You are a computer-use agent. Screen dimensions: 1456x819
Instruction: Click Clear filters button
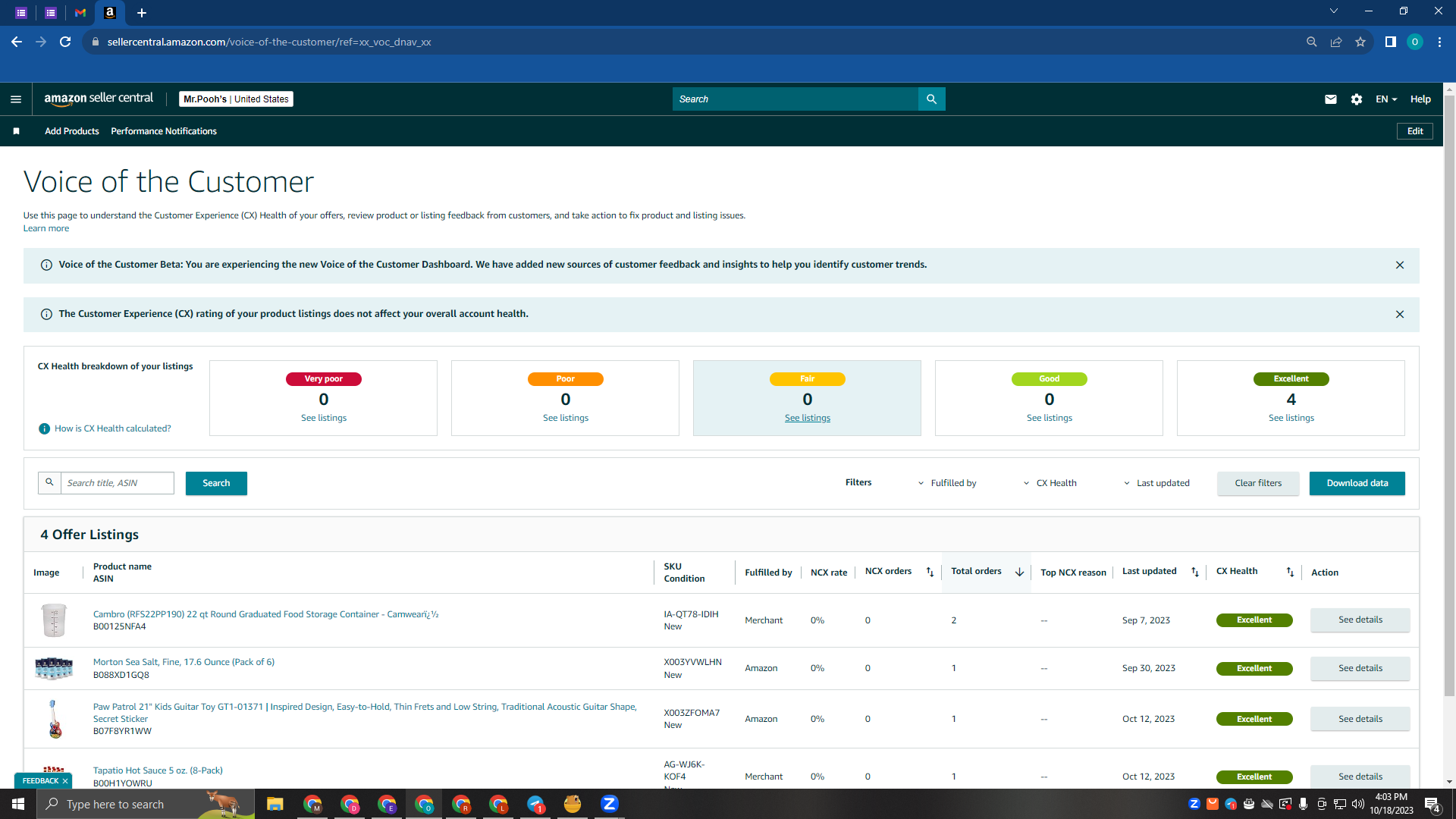click(x=1258, y=483)
